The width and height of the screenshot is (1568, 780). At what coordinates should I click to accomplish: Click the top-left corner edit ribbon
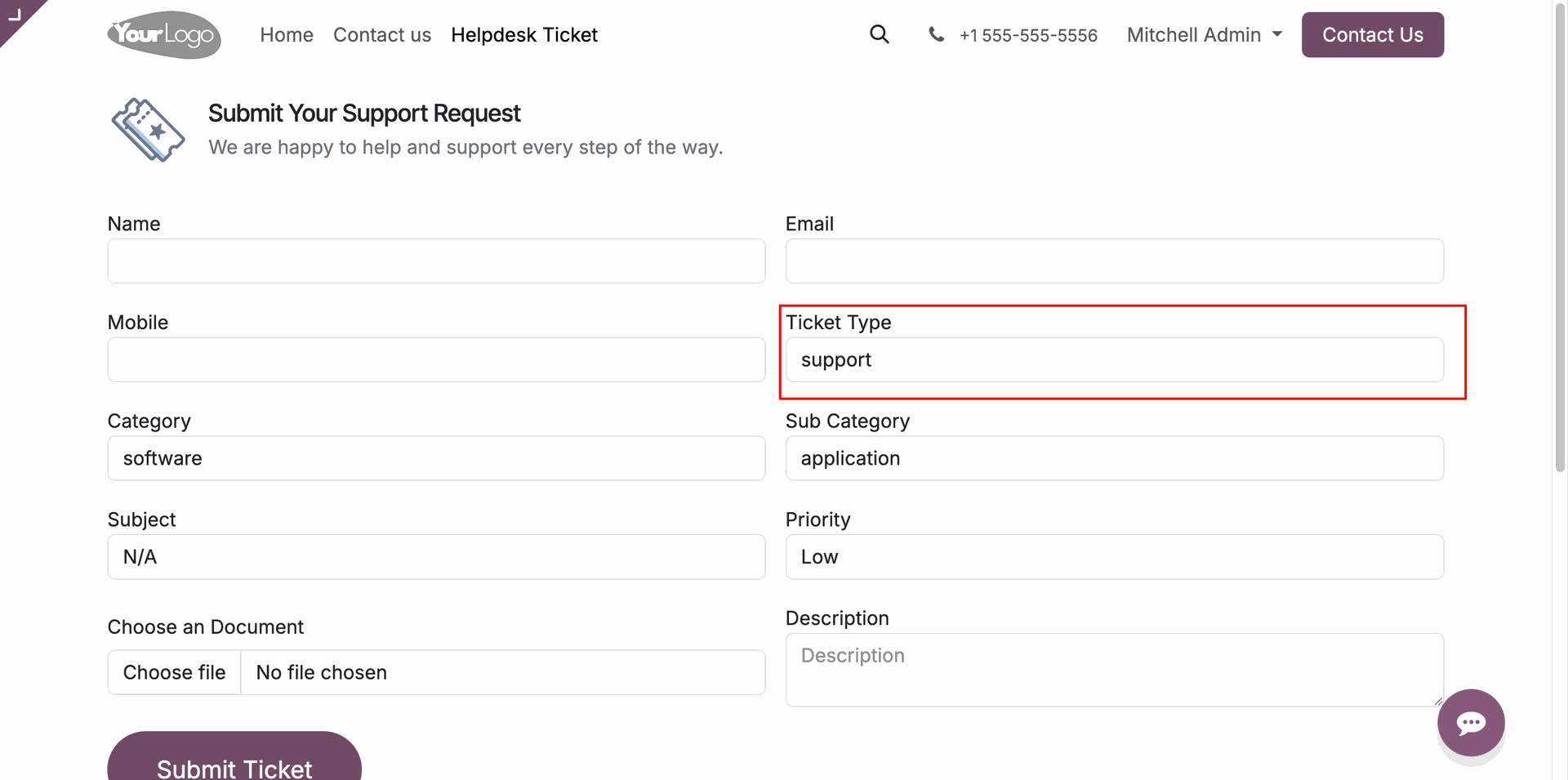pos(16,16)
